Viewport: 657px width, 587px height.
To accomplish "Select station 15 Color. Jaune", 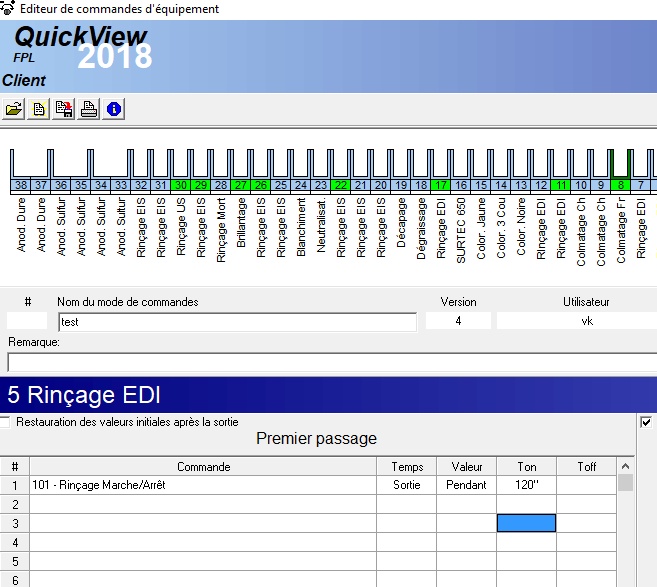I will [x=481, y=185].
